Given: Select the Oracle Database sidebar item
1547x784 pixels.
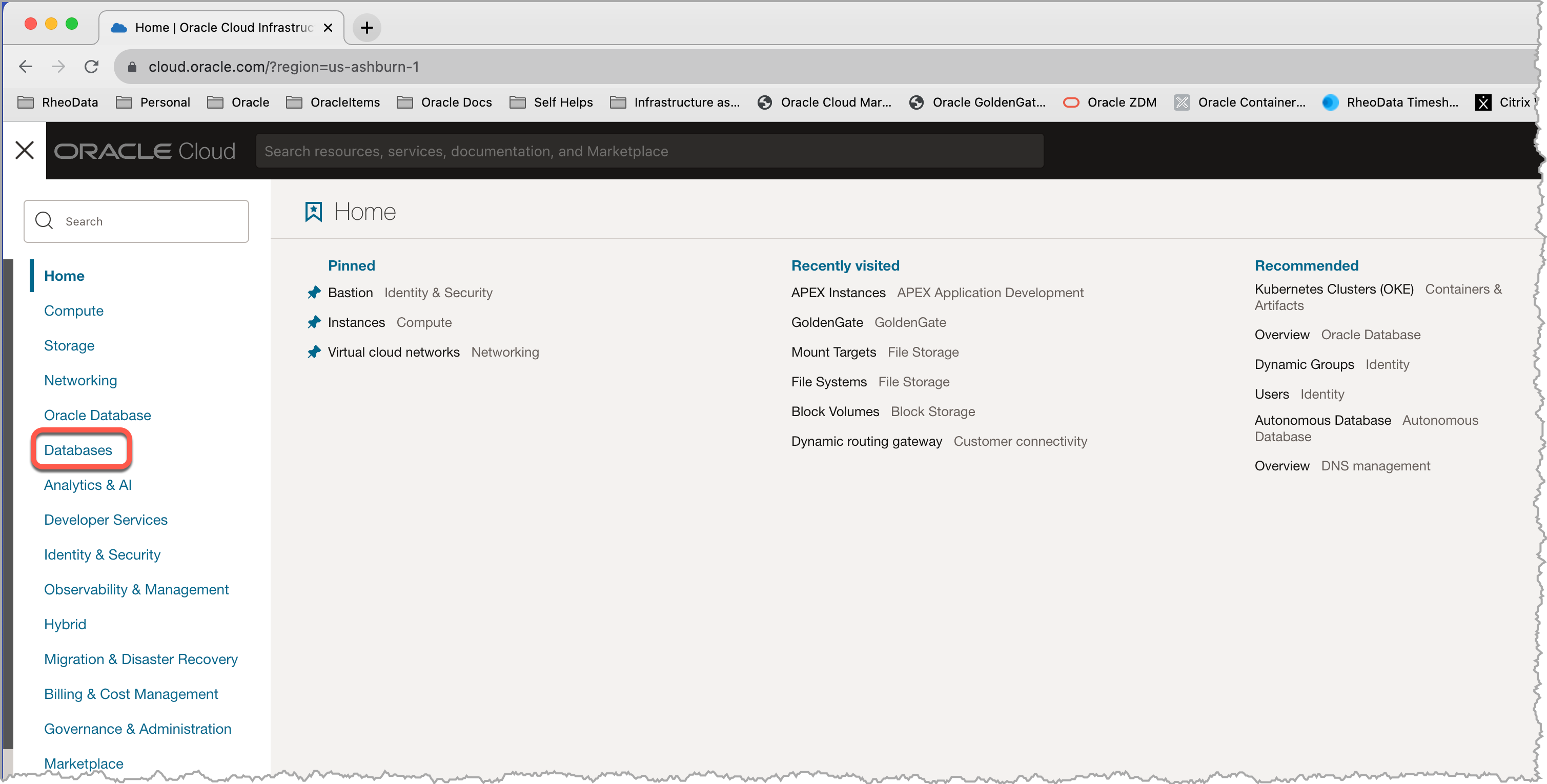Looking at the screenshot, I should (97, 415).
